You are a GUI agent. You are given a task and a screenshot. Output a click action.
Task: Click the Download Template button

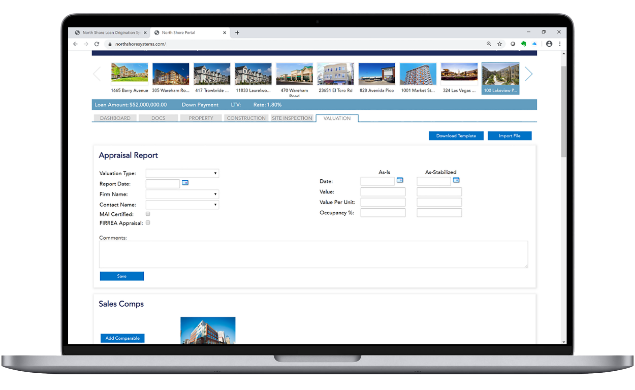[456, 136]
